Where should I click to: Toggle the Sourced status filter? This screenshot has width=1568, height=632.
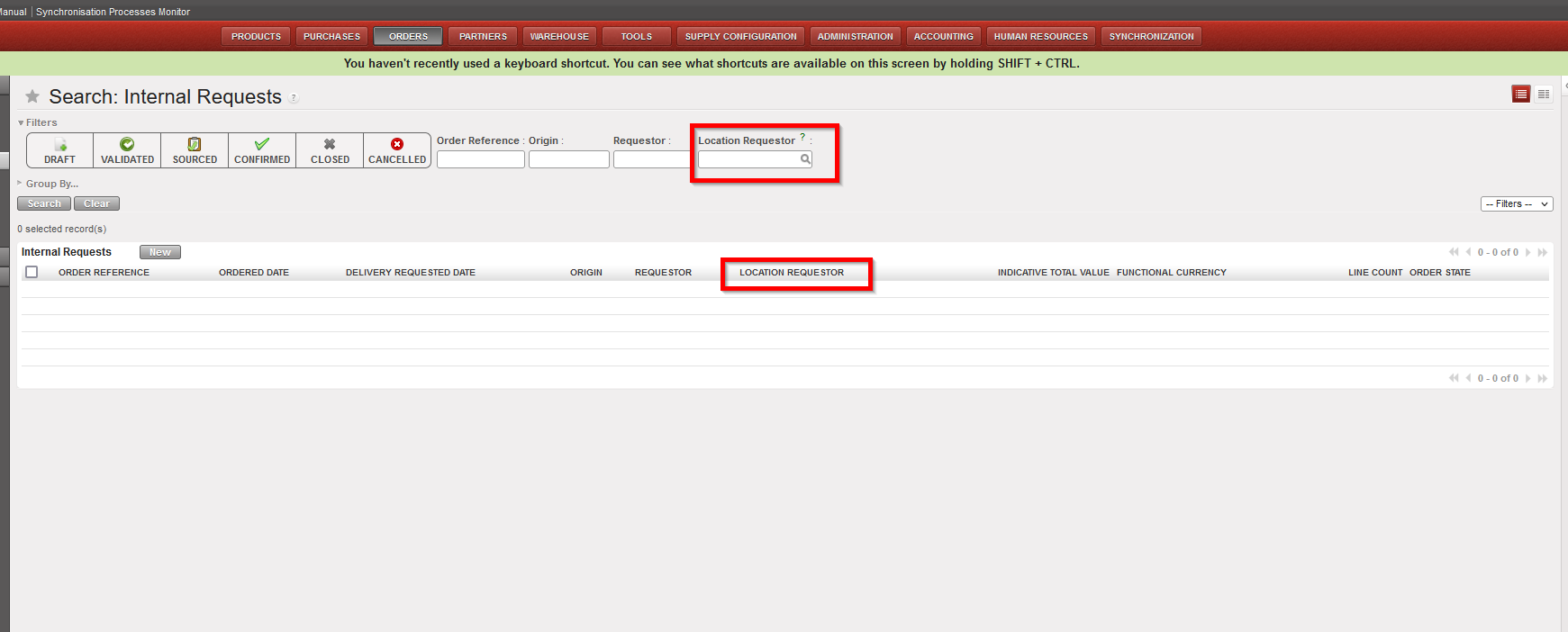pos(195,150)
